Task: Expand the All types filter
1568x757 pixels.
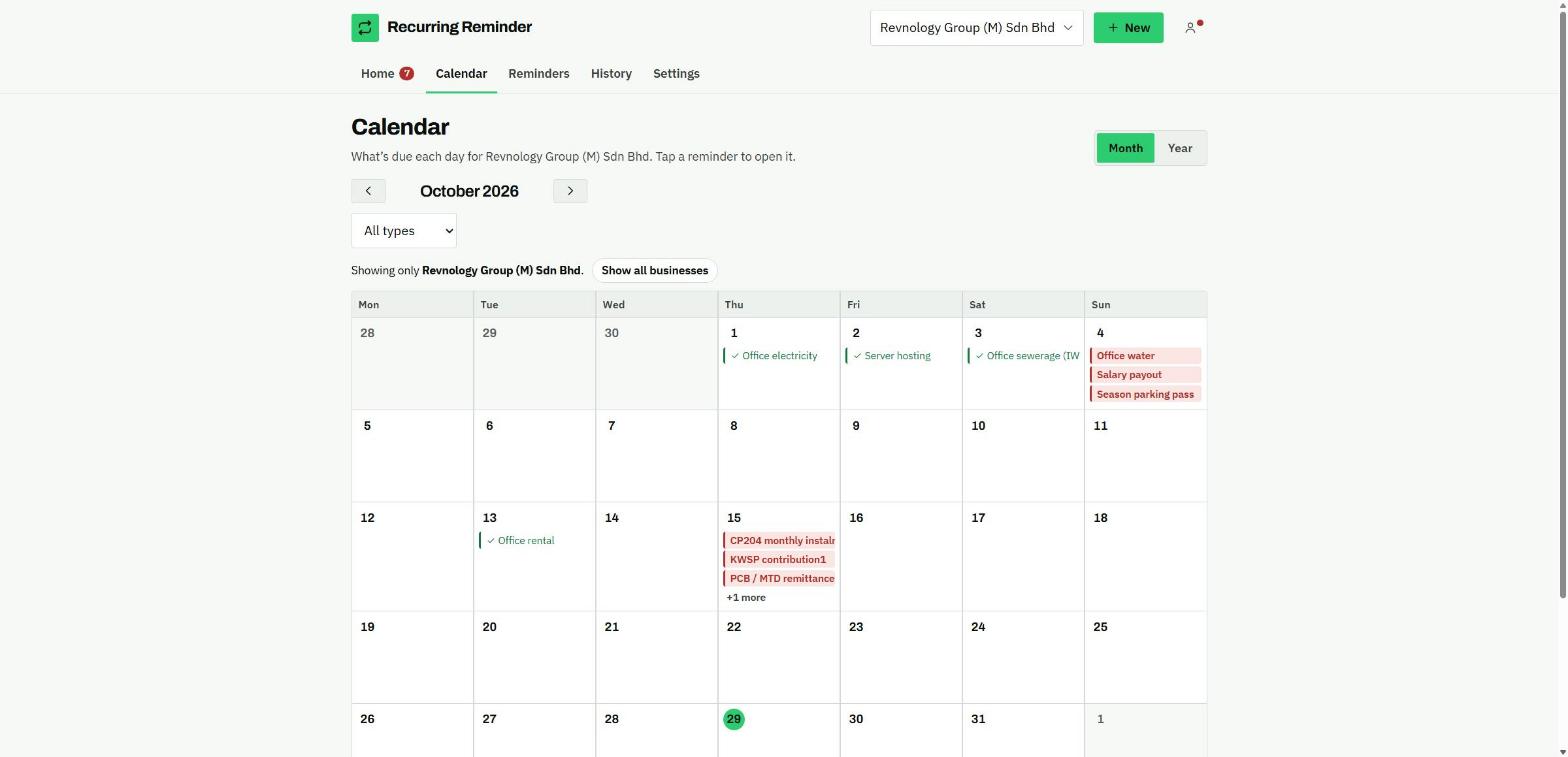Action: click(x=404, y=231)
